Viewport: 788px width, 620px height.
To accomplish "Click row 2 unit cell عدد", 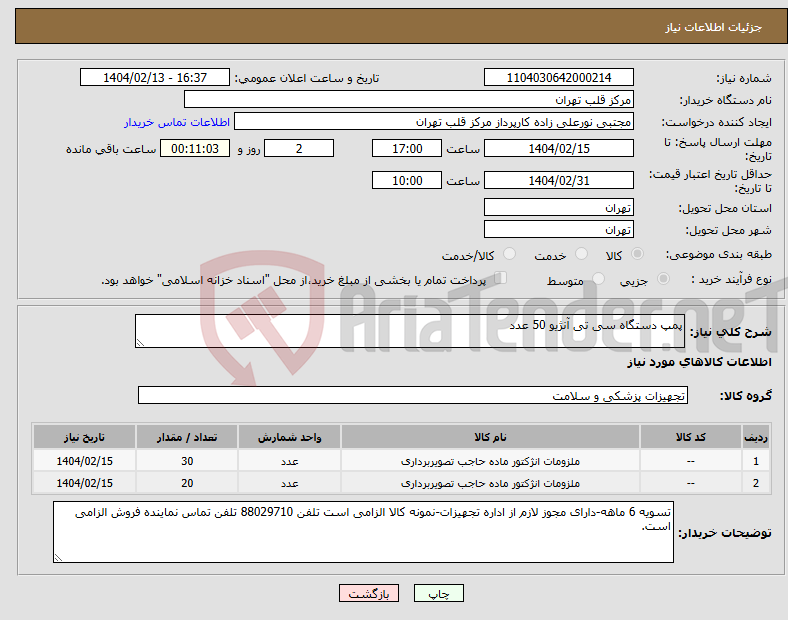I will tap(290, 483).
